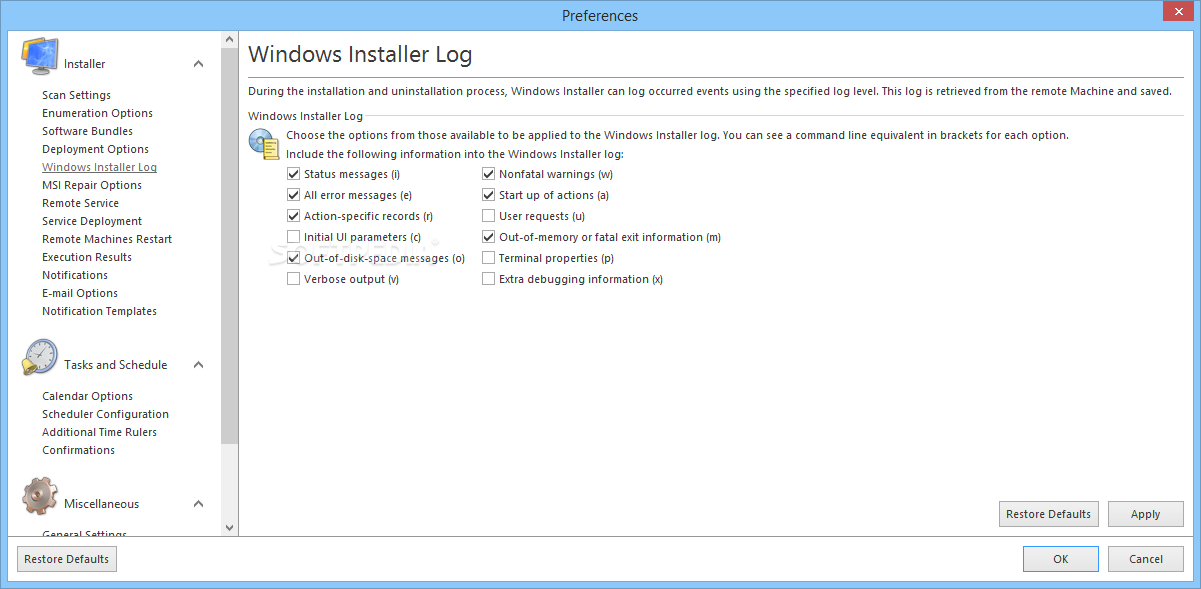Open Scheduler Configuration page
This screenshot has height=589, width=1201.
click(105, 414)
